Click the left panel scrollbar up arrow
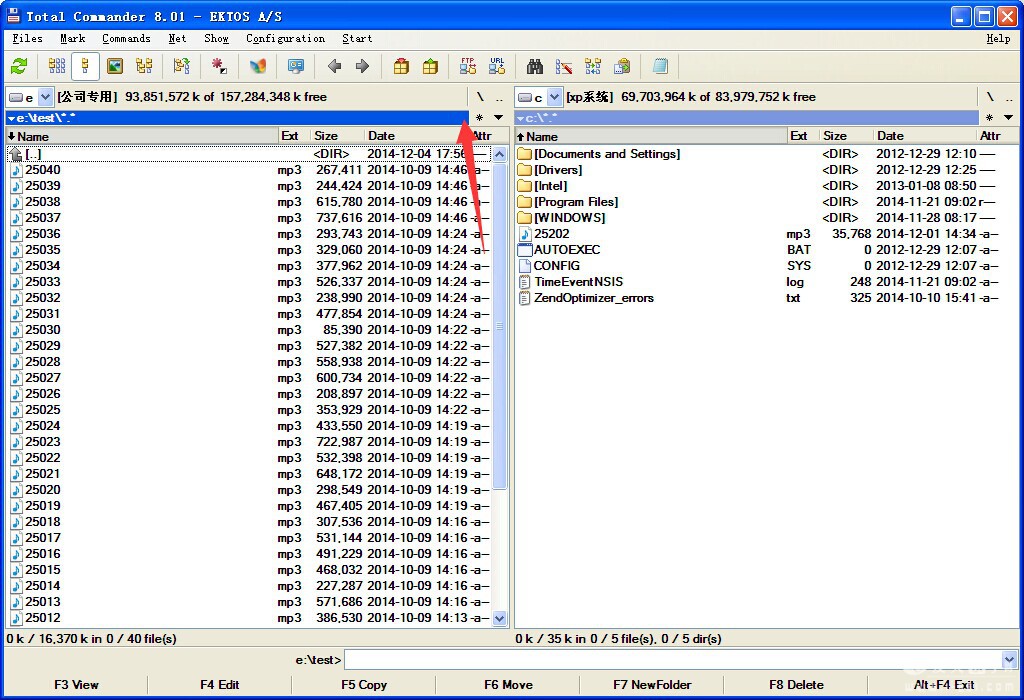This screenshot has width=1024, height=700. (500, 155)
